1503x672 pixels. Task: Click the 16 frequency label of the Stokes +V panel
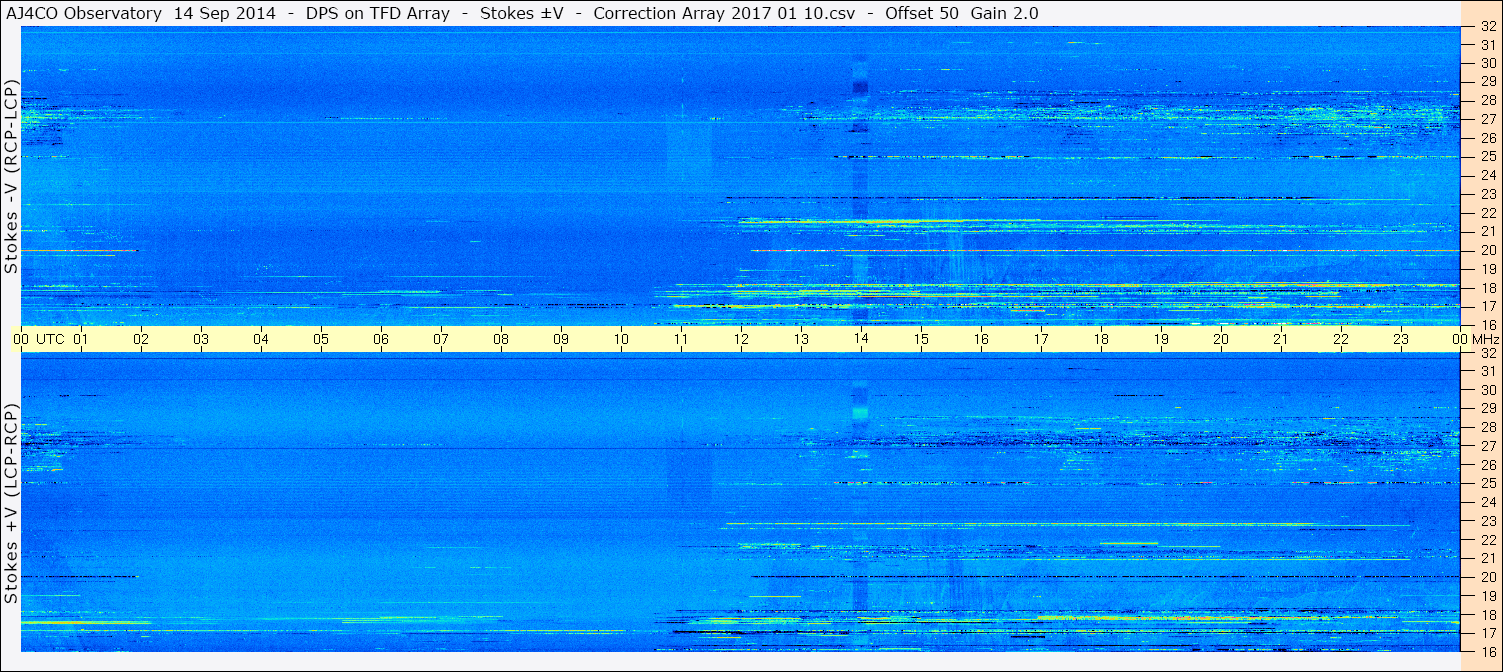tap(1488, 651)
